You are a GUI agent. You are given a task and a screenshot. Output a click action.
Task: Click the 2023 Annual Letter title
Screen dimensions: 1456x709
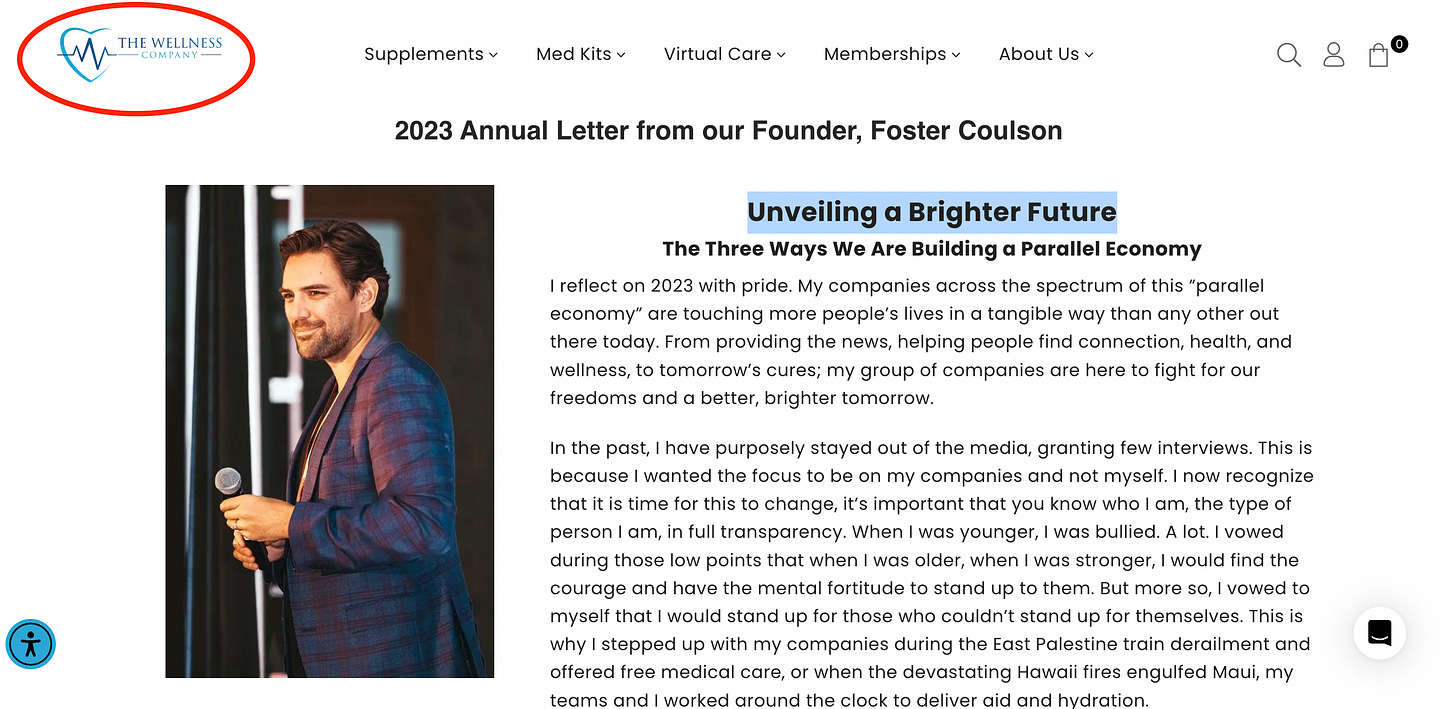click(728, 131)
